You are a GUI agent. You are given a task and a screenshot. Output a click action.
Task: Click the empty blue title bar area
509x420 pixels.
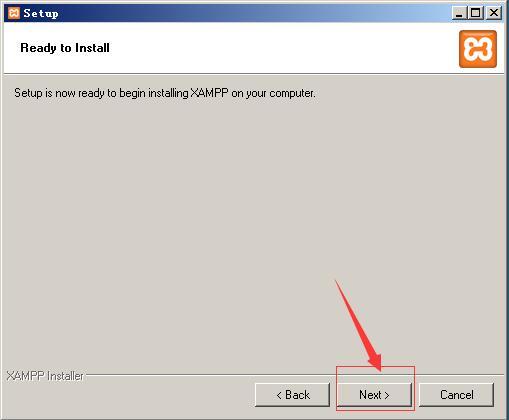pos(253,13)
